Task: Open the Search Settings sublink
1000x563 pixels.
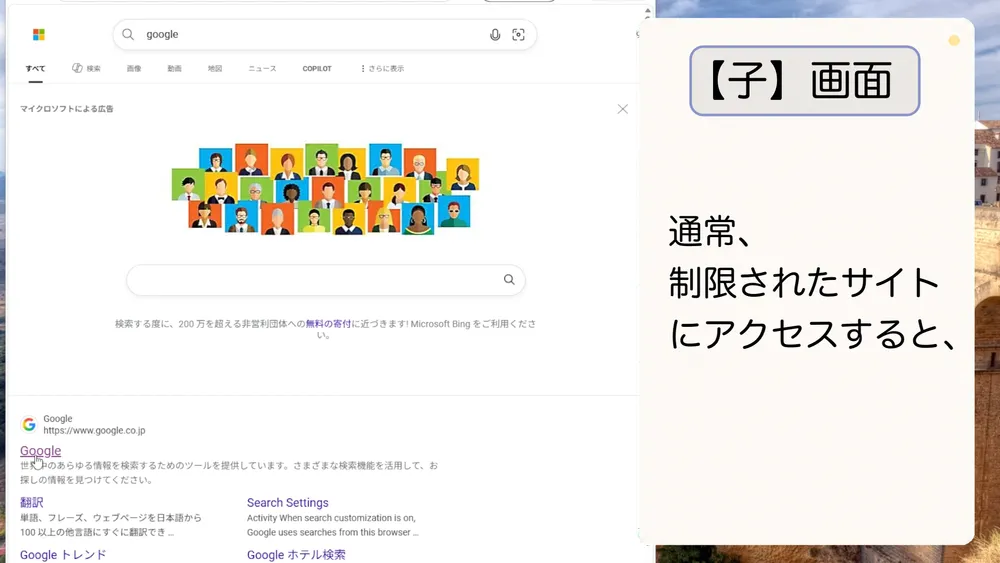Action: [x=288, y=502]
